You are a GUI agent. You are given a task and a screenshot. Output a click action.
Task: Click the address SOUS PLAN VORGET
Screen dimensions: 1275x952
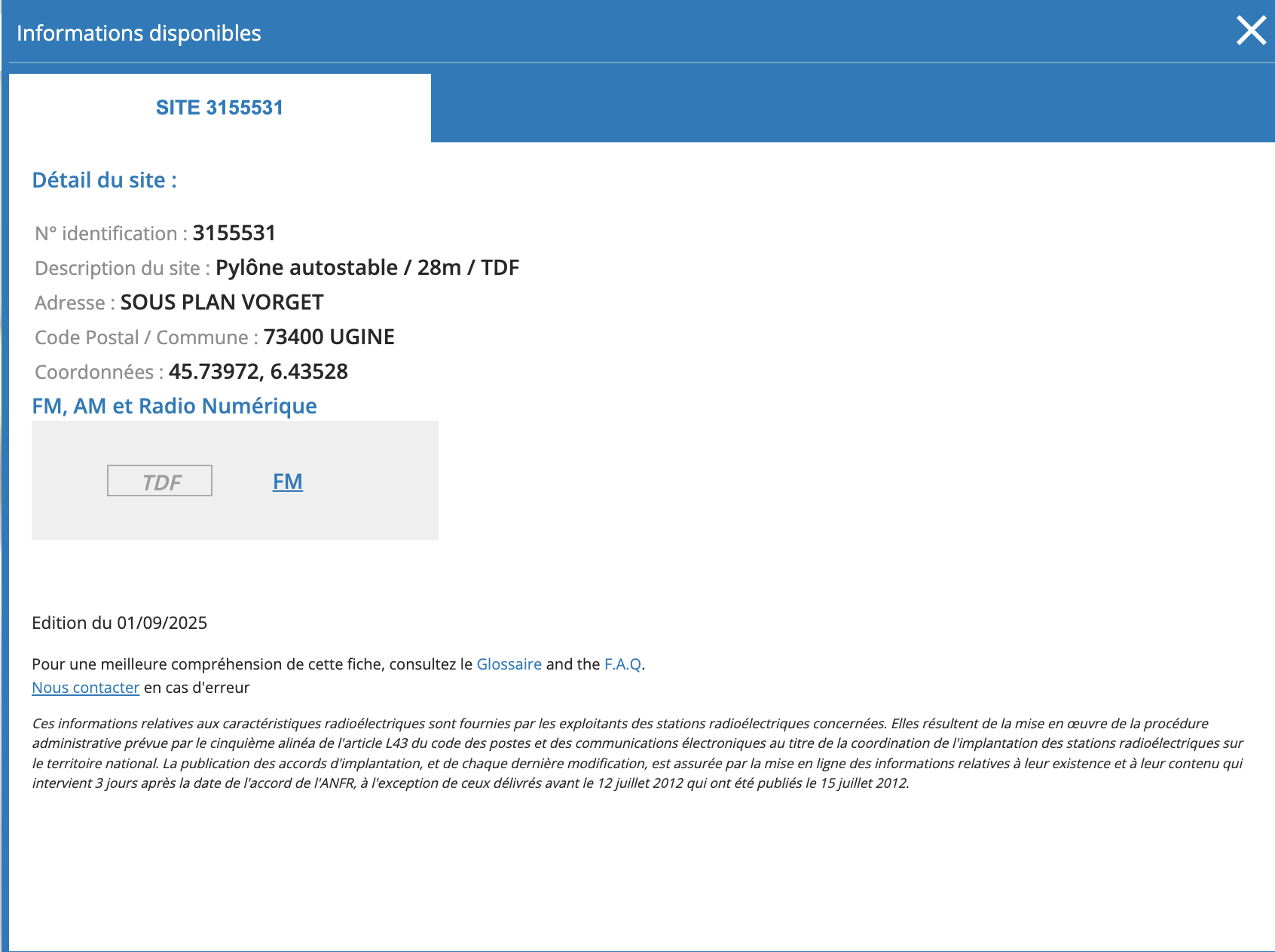click(x=222, y=303)
